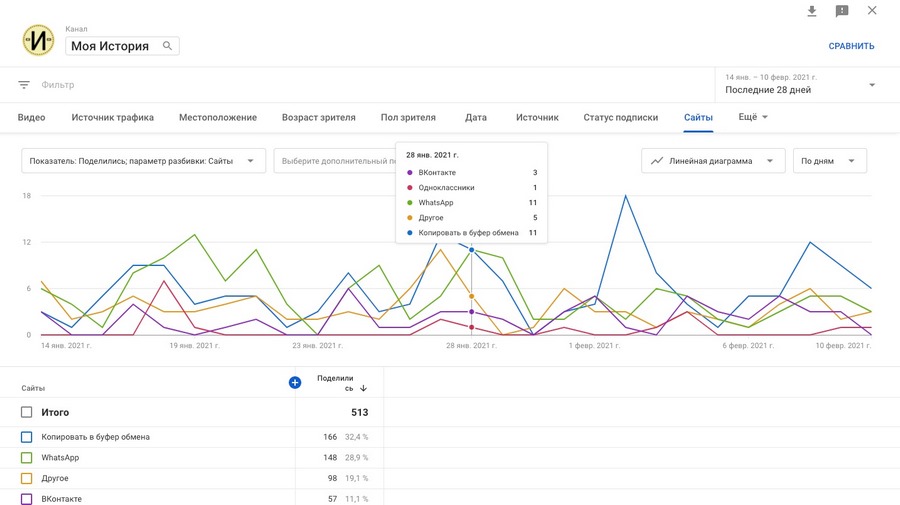Tick the Итого checkbox

tap(27, 412)
